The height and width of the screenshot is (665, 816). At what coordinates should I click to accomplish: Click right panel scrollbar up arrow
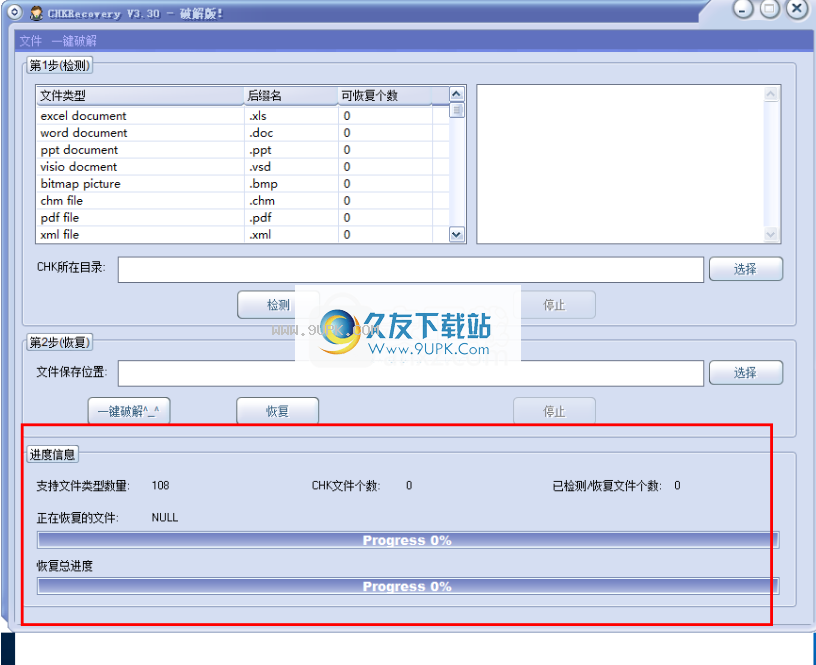pos(771,94)
